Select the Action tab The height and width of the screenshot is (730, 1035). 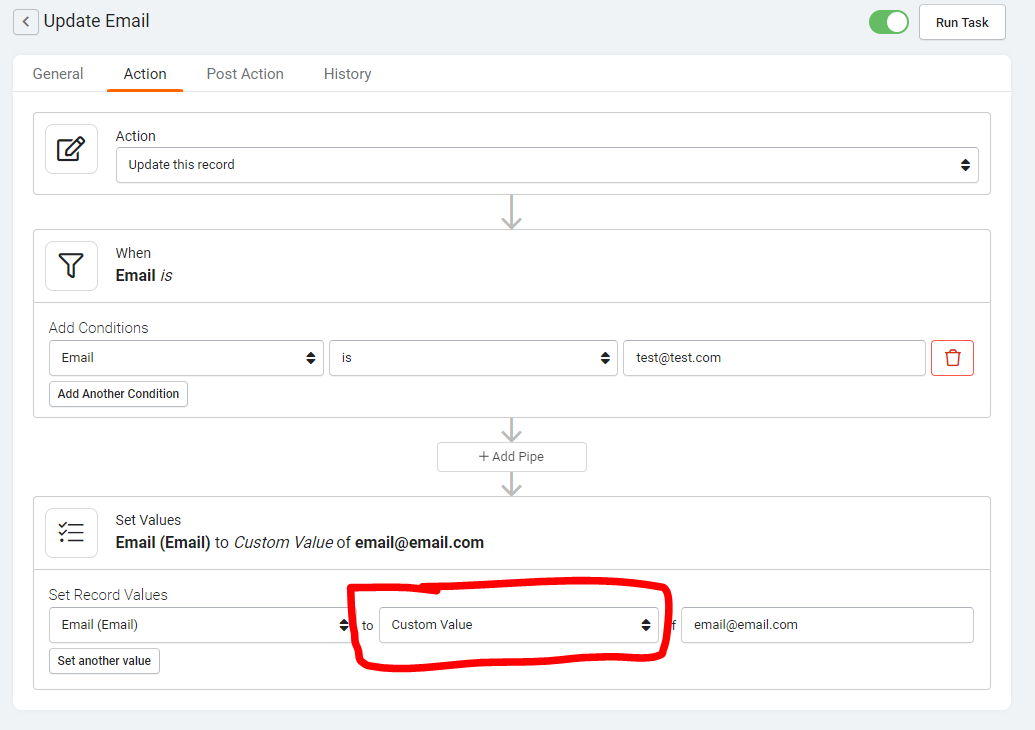point(145,73)
